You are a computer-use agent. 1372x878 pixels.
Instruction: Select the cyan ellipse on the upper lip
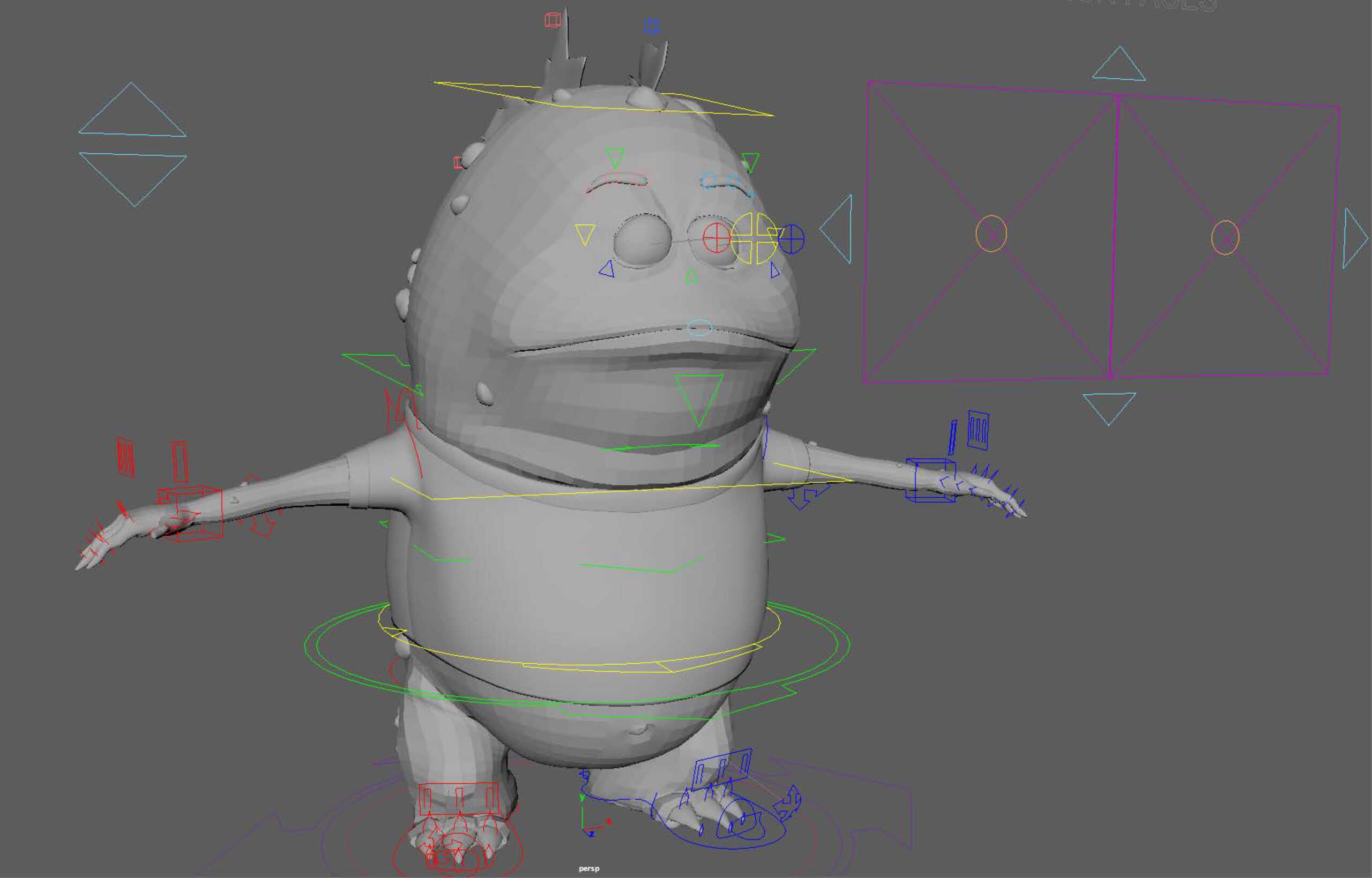pos(700,328)
